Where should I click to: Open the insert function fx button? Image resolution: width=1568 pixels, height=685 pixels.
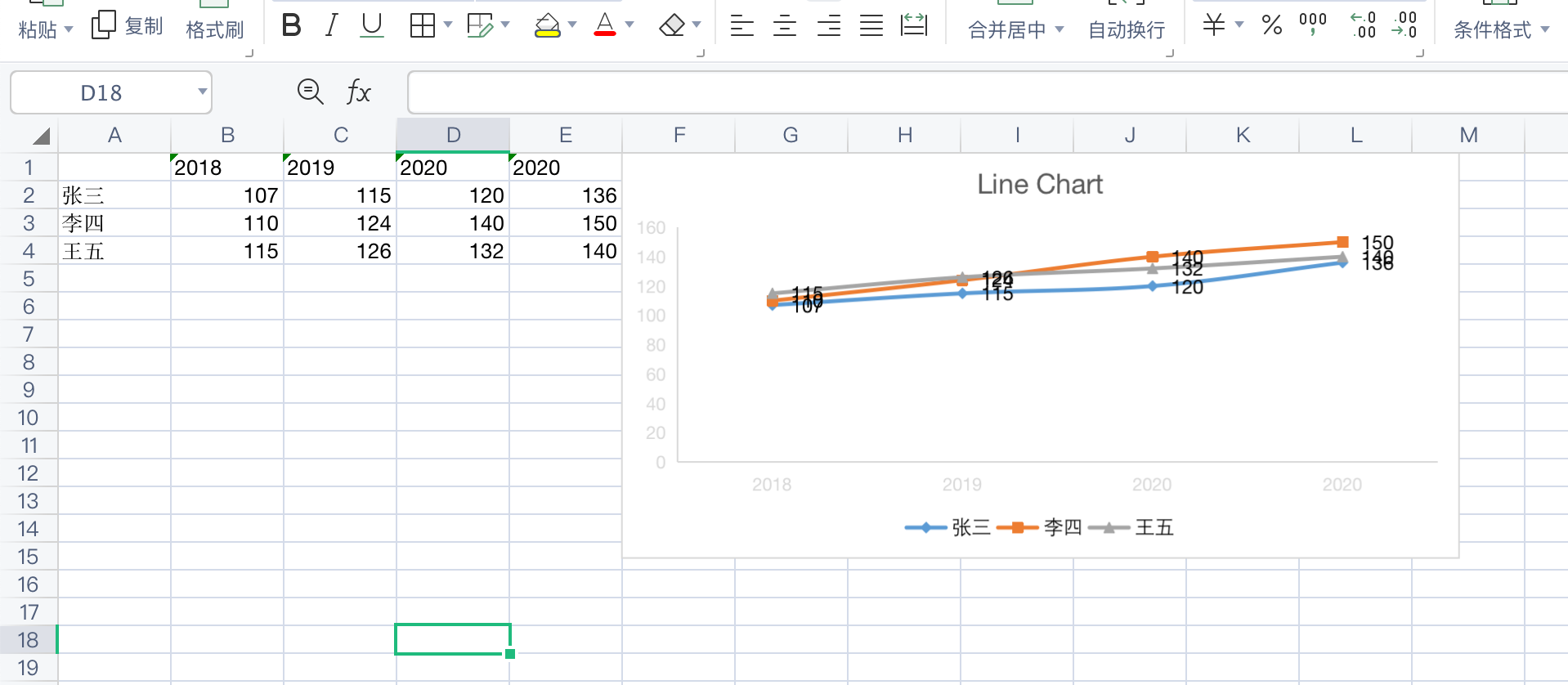(359, 92)
